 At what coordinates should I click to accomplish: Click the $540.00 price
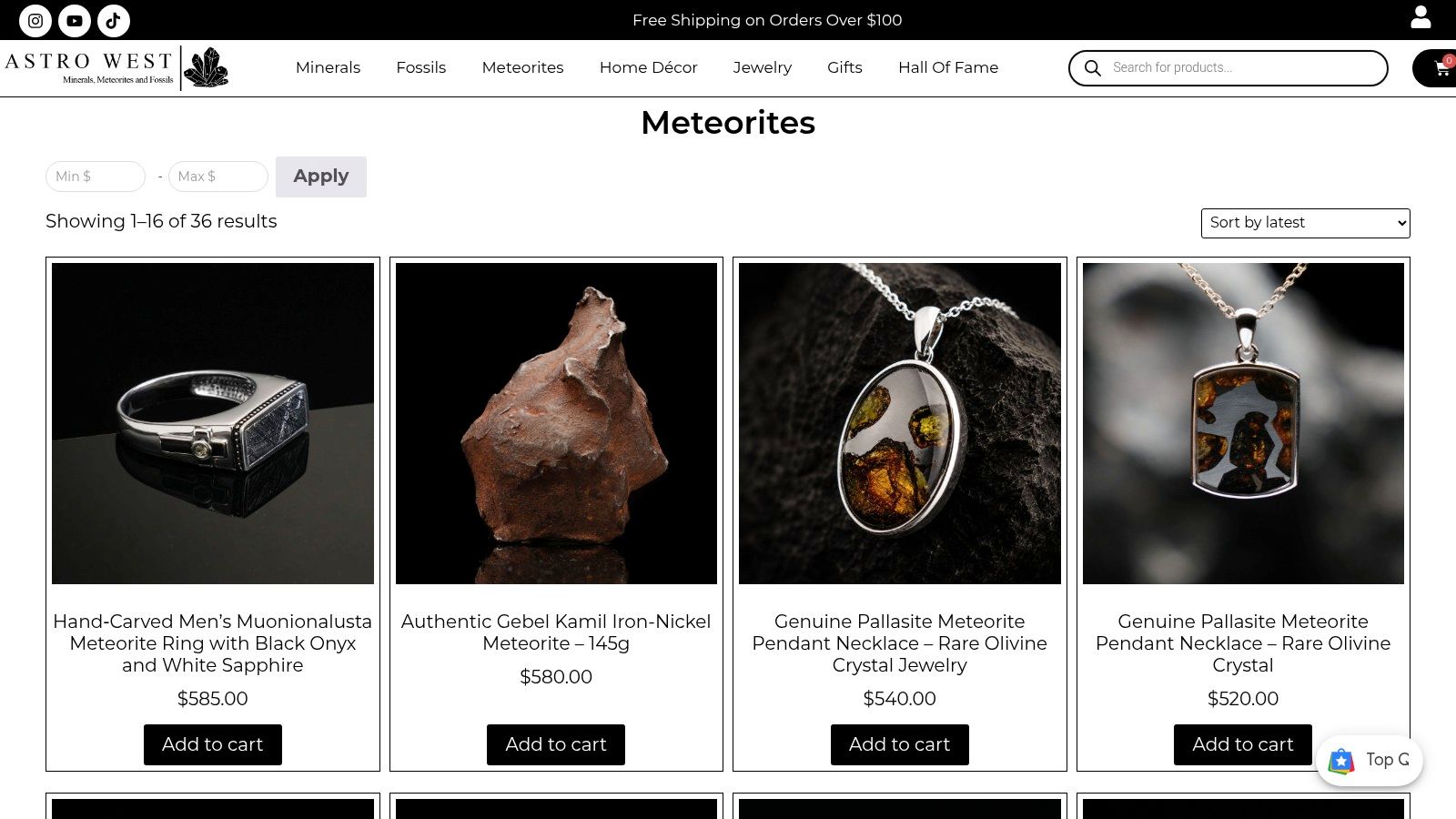(x=900, y=699)
